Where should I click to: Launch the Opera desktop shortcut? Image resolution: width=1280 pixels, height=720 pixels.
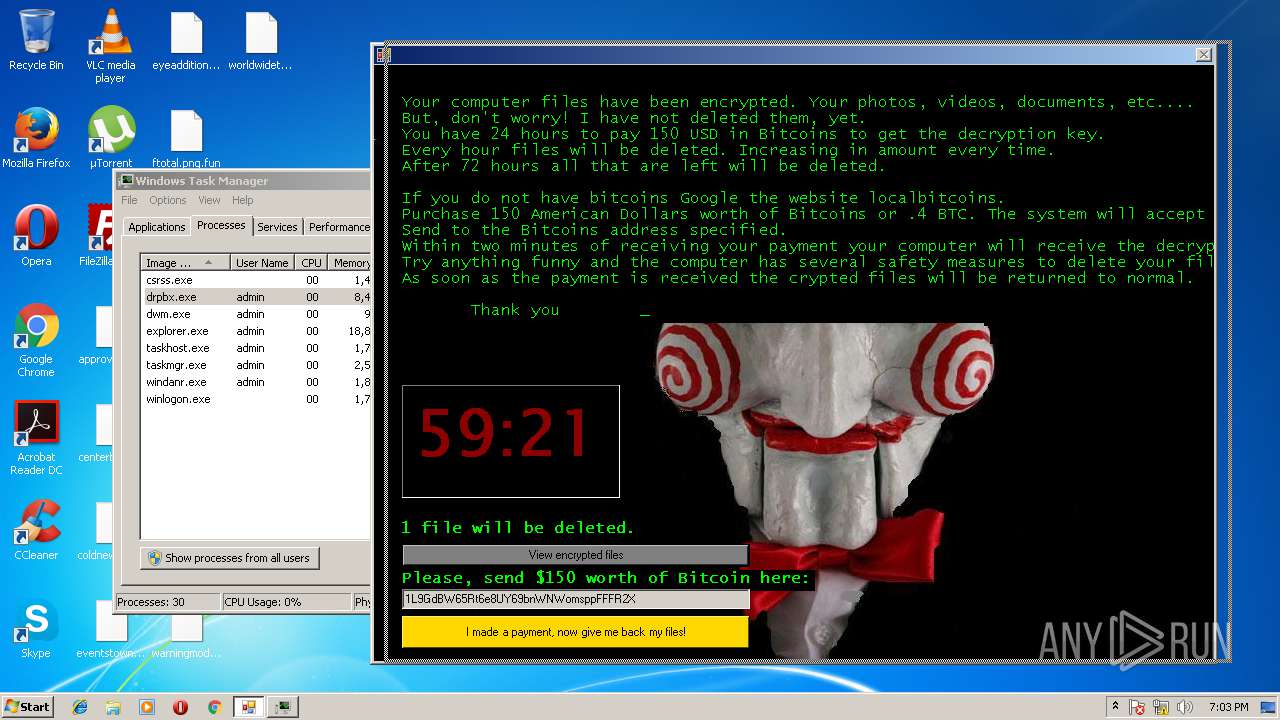(x=36, y=236)
